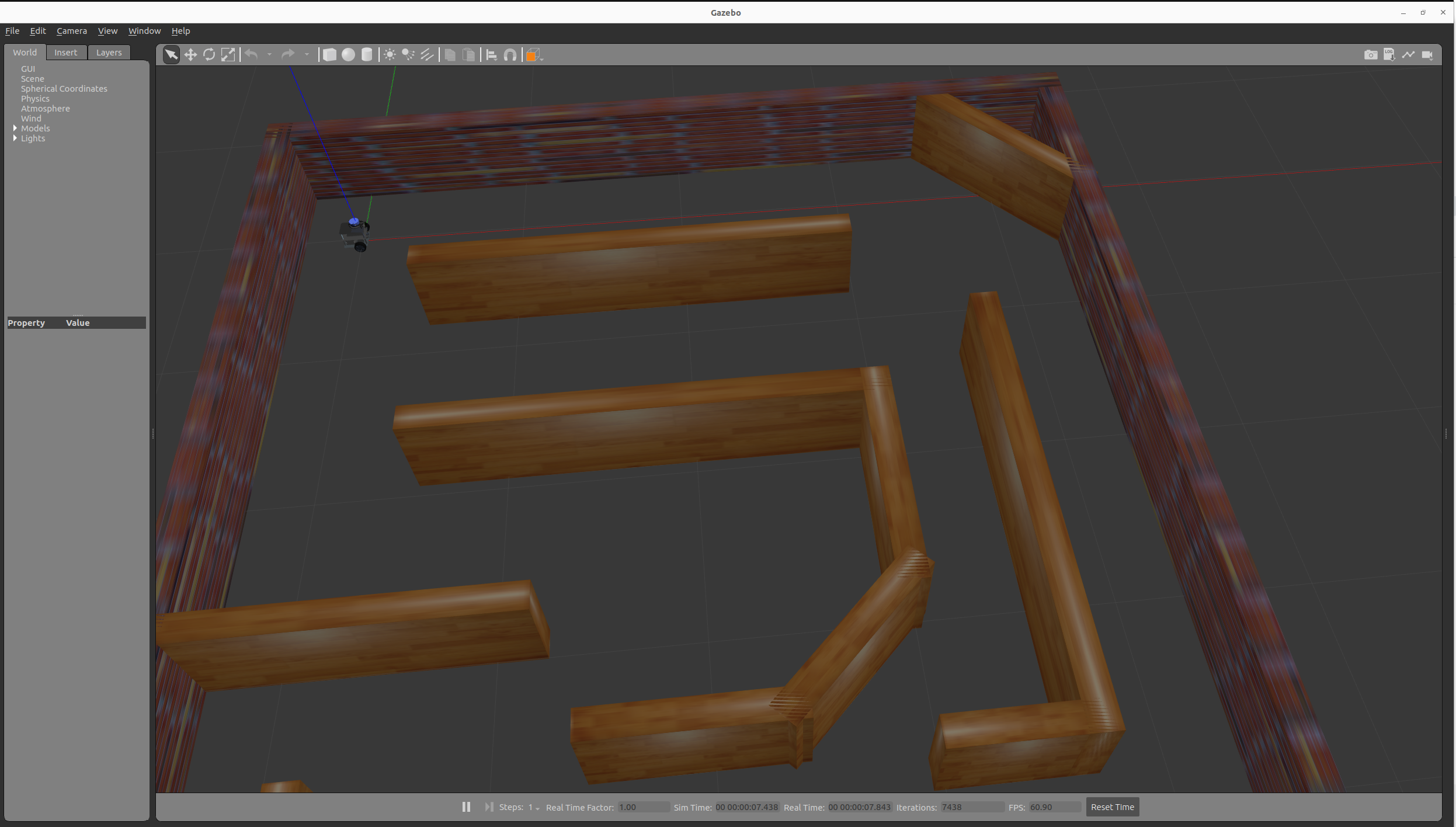Switch to the Insert tab
1456x827 pixels.
(x=65, y=53)
